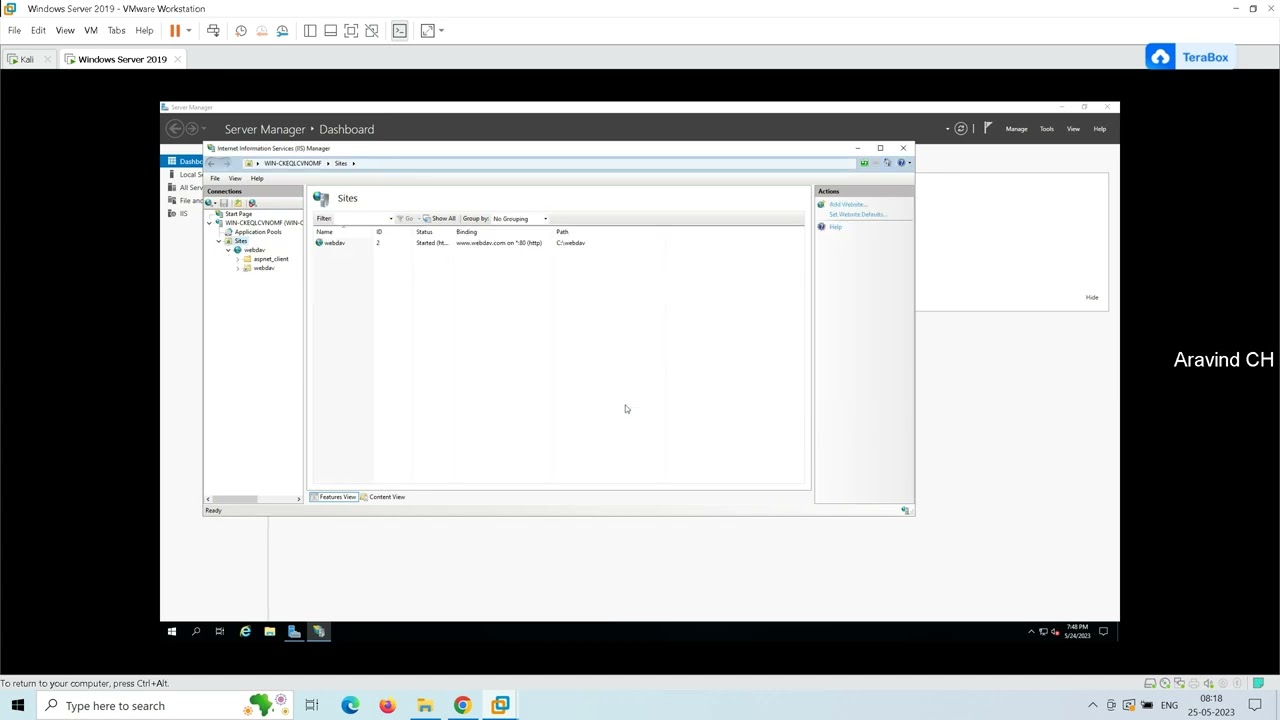Viewport: 1280px width, 720px height.
Task: Open Chrome from host taskbar
Action: point(462,706)
